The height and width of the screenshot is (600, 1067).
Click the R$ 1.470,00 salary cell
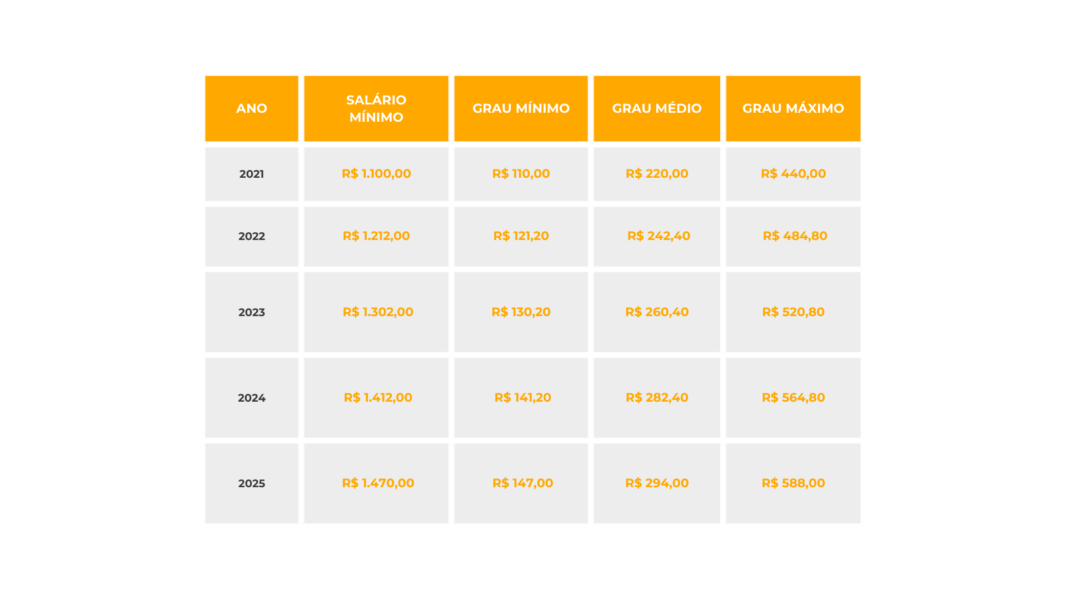377,483
